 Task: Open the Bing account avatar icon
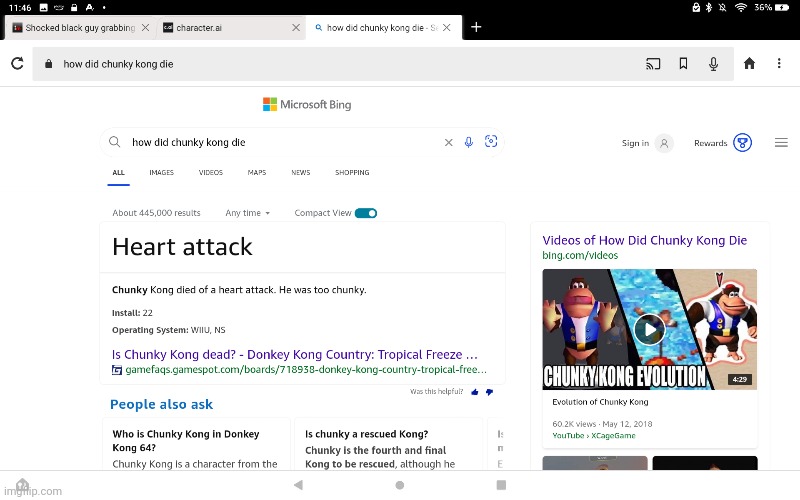(664, 143)
